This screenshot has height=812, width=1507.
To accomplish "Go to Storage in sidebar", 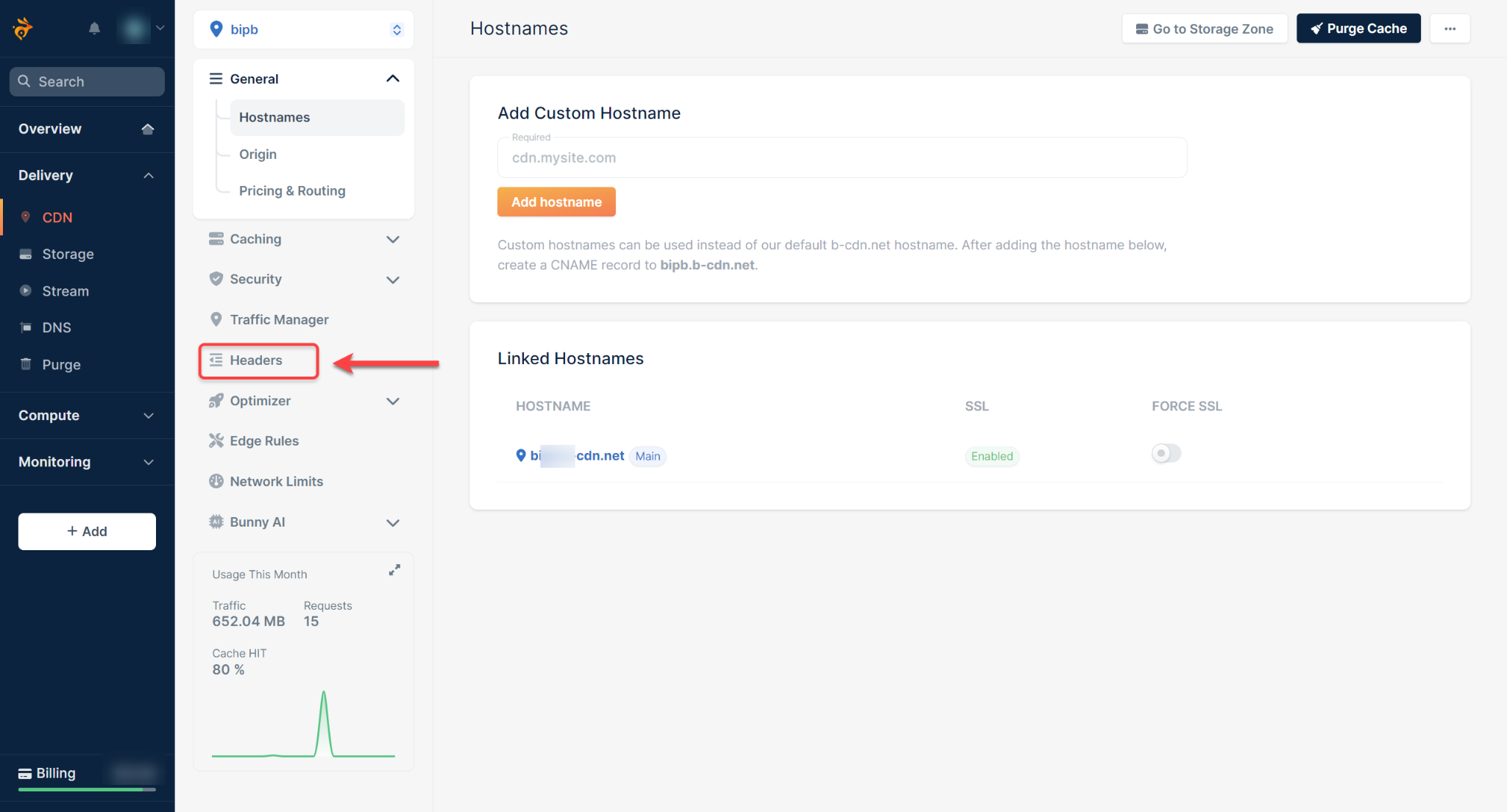I will pos(68,254).
